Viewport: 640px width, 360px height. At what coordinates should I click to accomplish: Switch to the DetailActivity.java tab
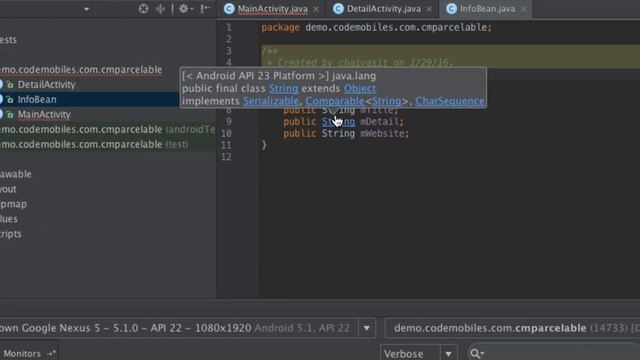point(384,9)
